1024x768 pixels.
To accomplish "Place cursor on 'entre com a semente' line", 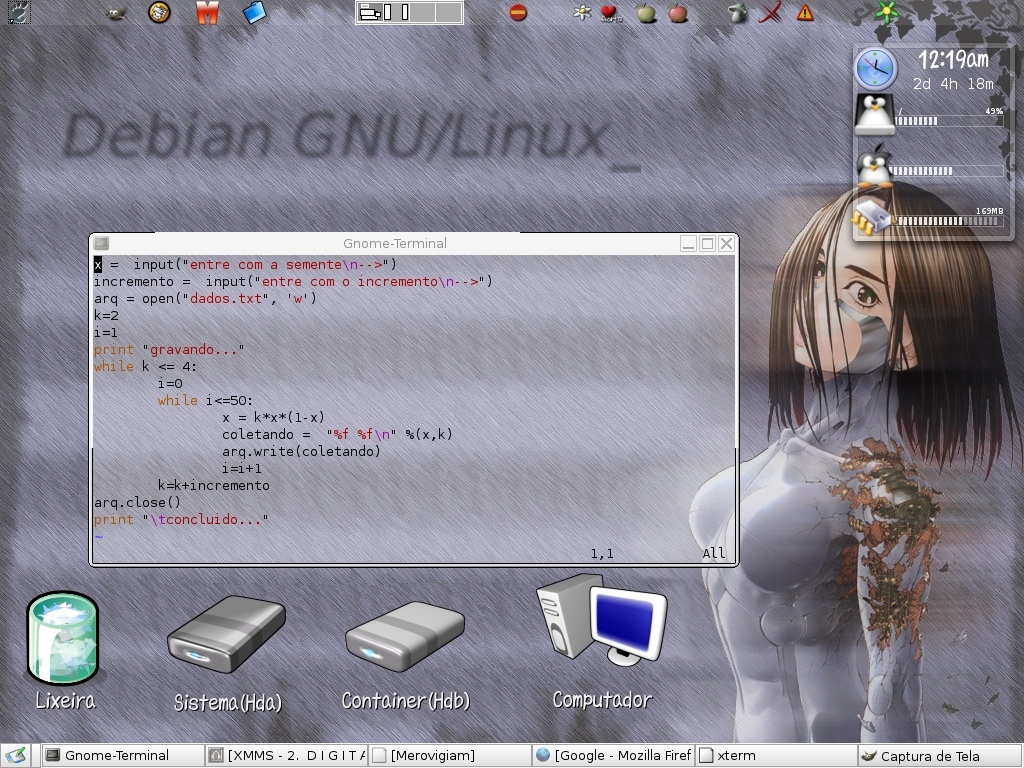I will [246, 264].
